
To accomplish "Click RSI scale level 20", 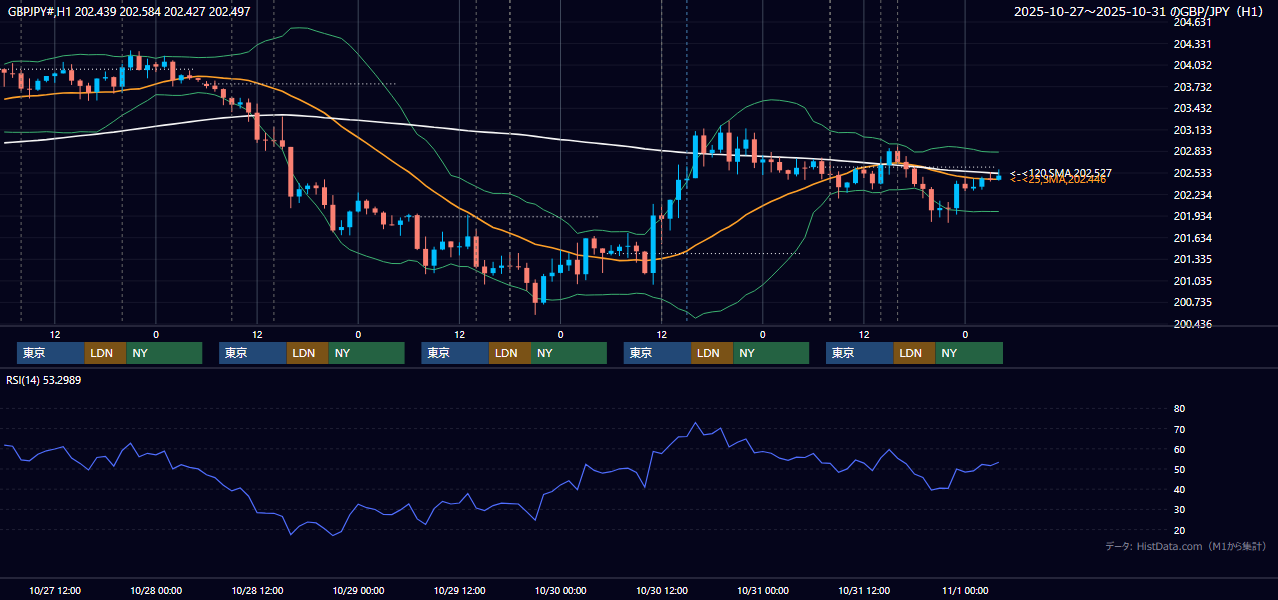I will pyautogui.click(x=1179, y=530).
